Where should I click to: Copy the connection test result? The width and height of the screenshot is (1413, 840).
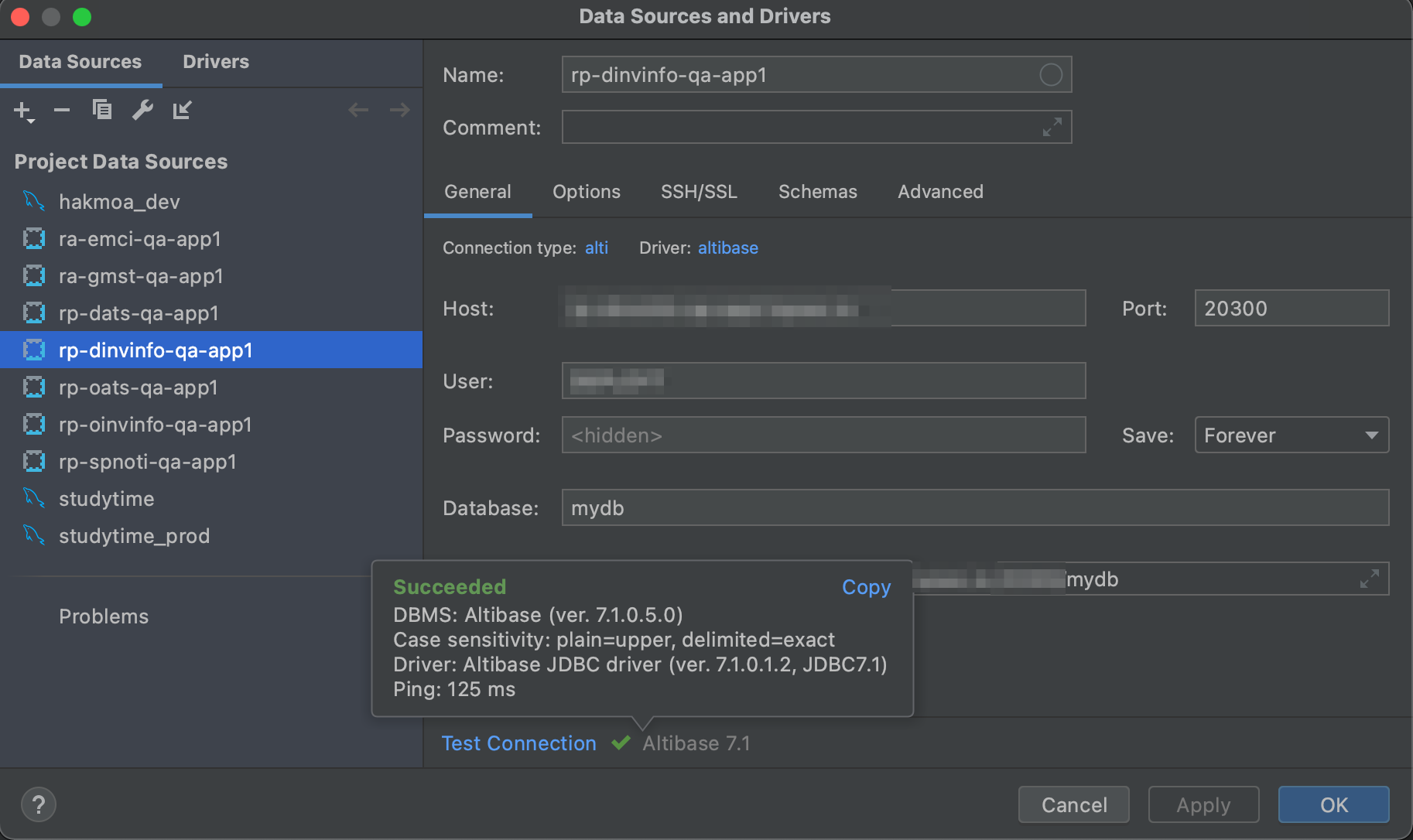click(x=867, y=587)
